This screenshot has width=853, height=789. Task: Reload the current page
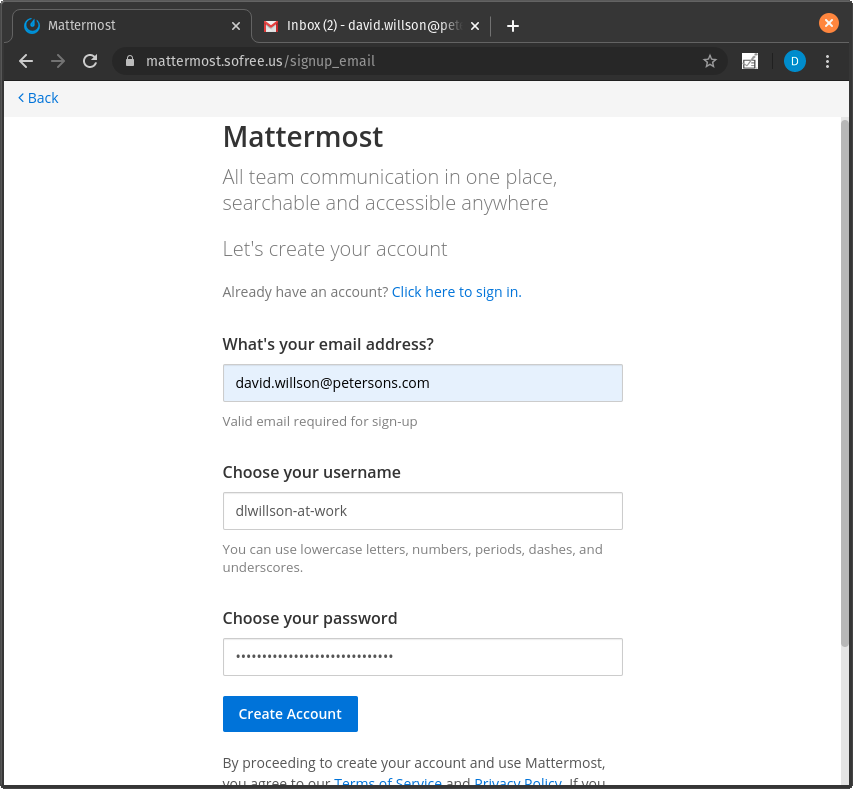90,61
